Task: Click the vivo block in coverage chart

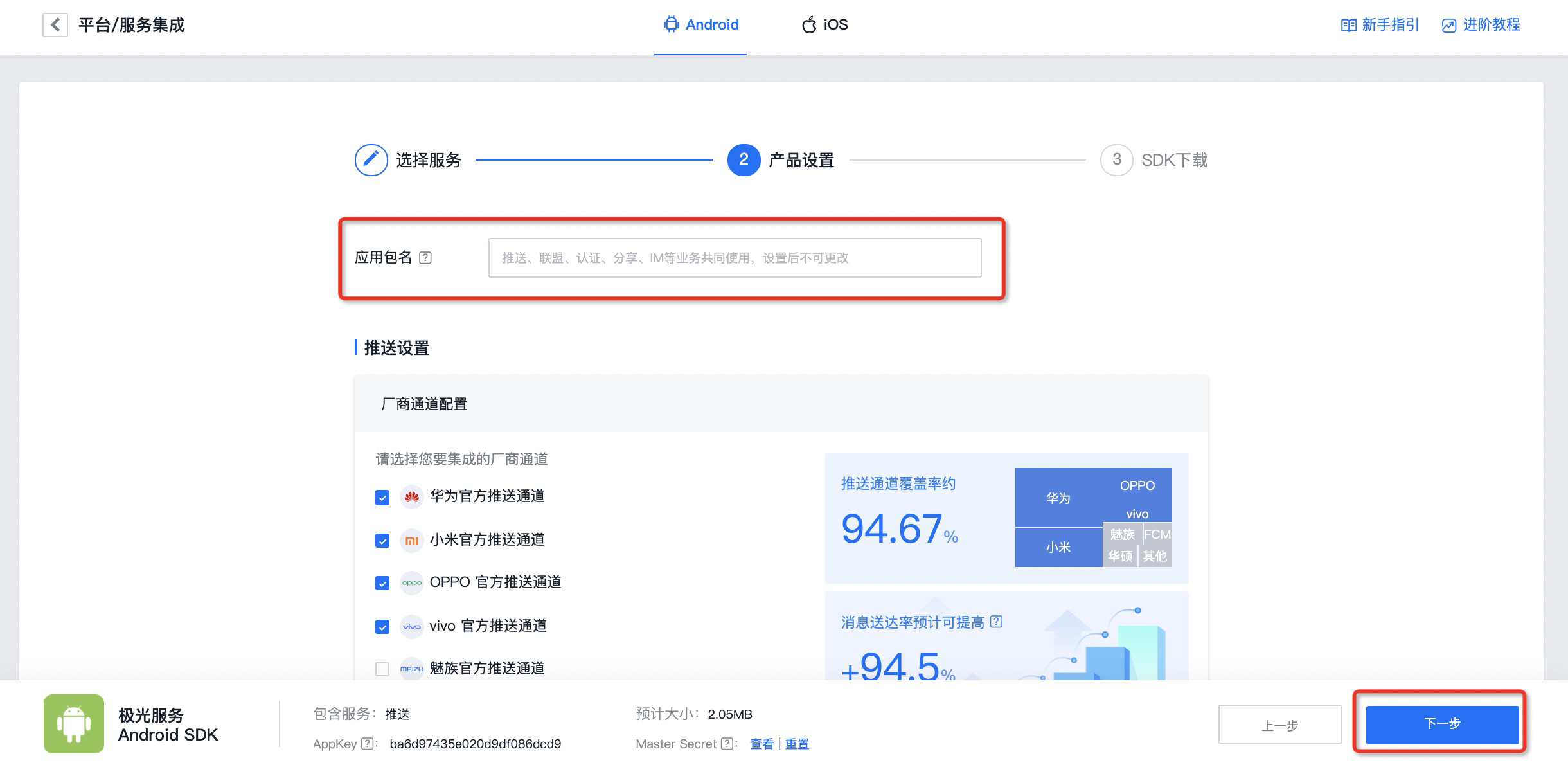Action: (1137, 514)
